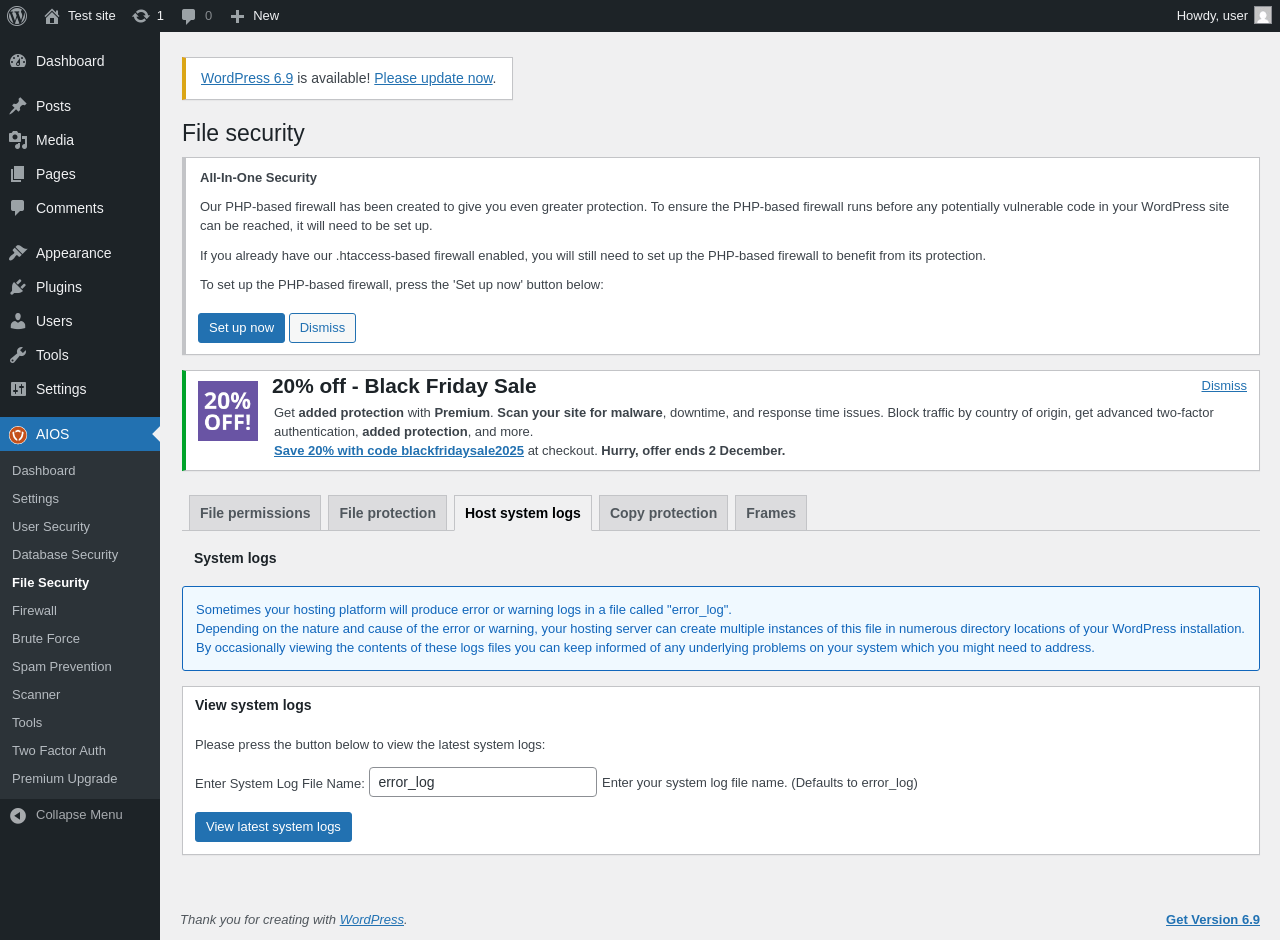Switch to the File protection tab
This screenshot has width=1280, height=940.
tap(387, 513)
